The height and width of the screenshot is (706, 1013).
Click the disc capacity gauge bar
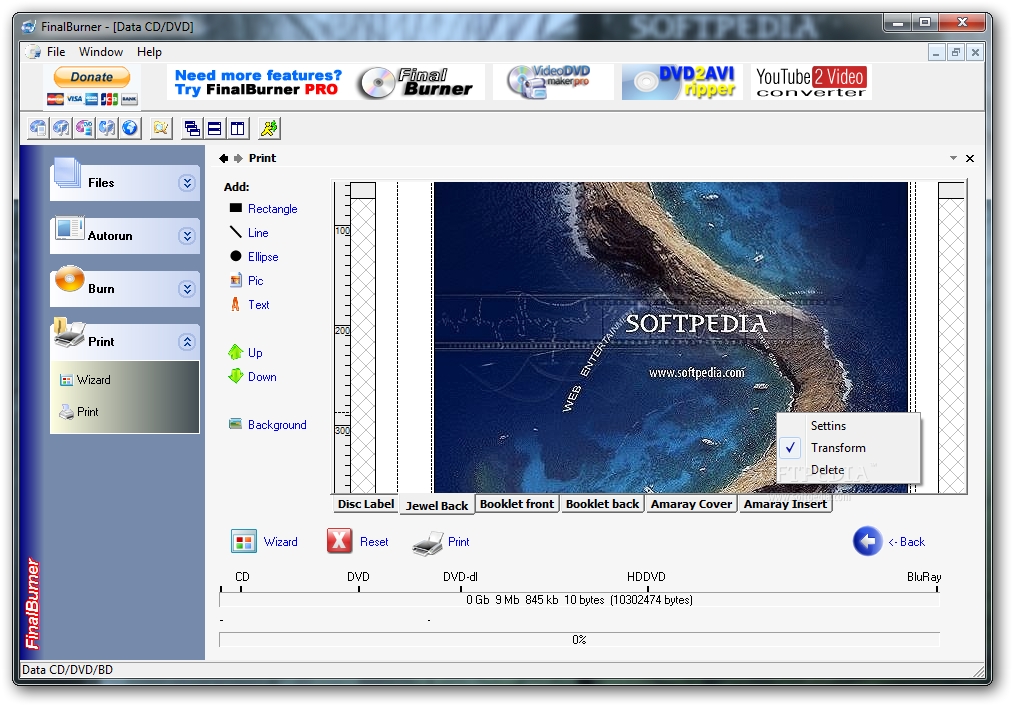click(x=579, y=600)
